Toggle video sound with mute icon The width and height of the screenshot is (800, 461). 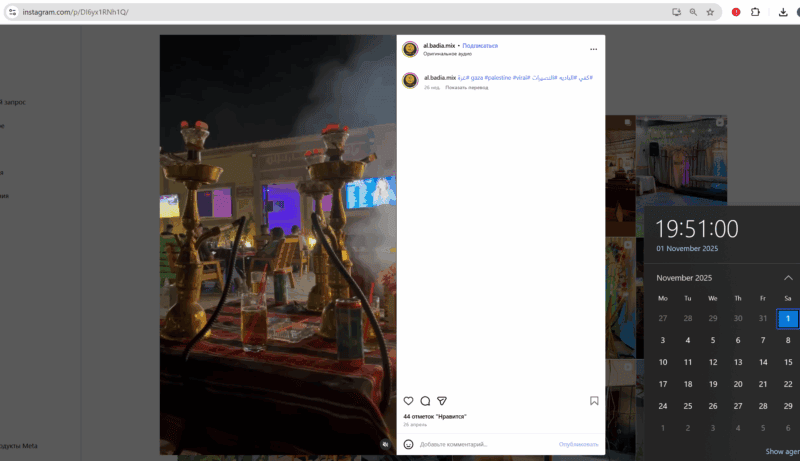[385, 443]
